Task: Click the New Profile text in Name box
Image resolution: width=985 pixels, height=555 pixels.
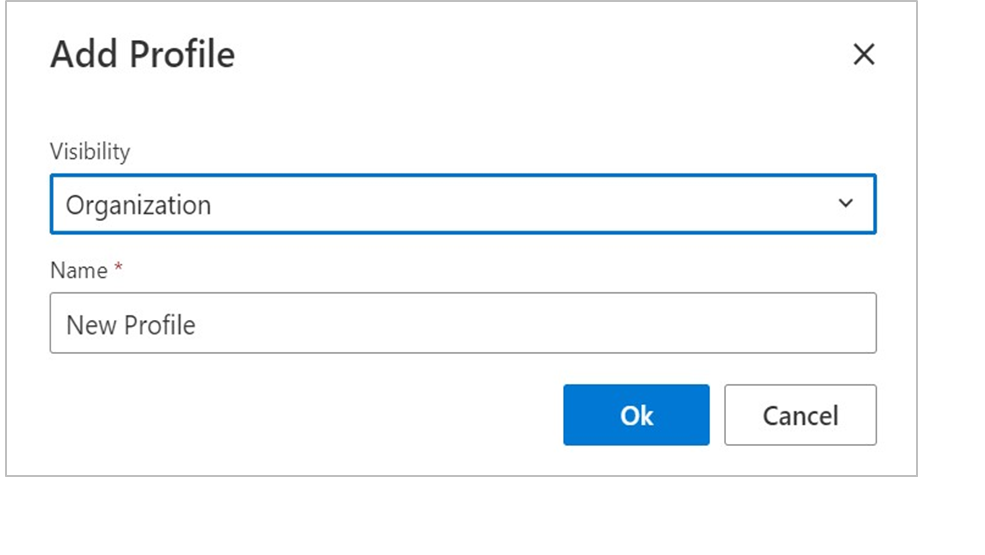Action: pos(131,325)
